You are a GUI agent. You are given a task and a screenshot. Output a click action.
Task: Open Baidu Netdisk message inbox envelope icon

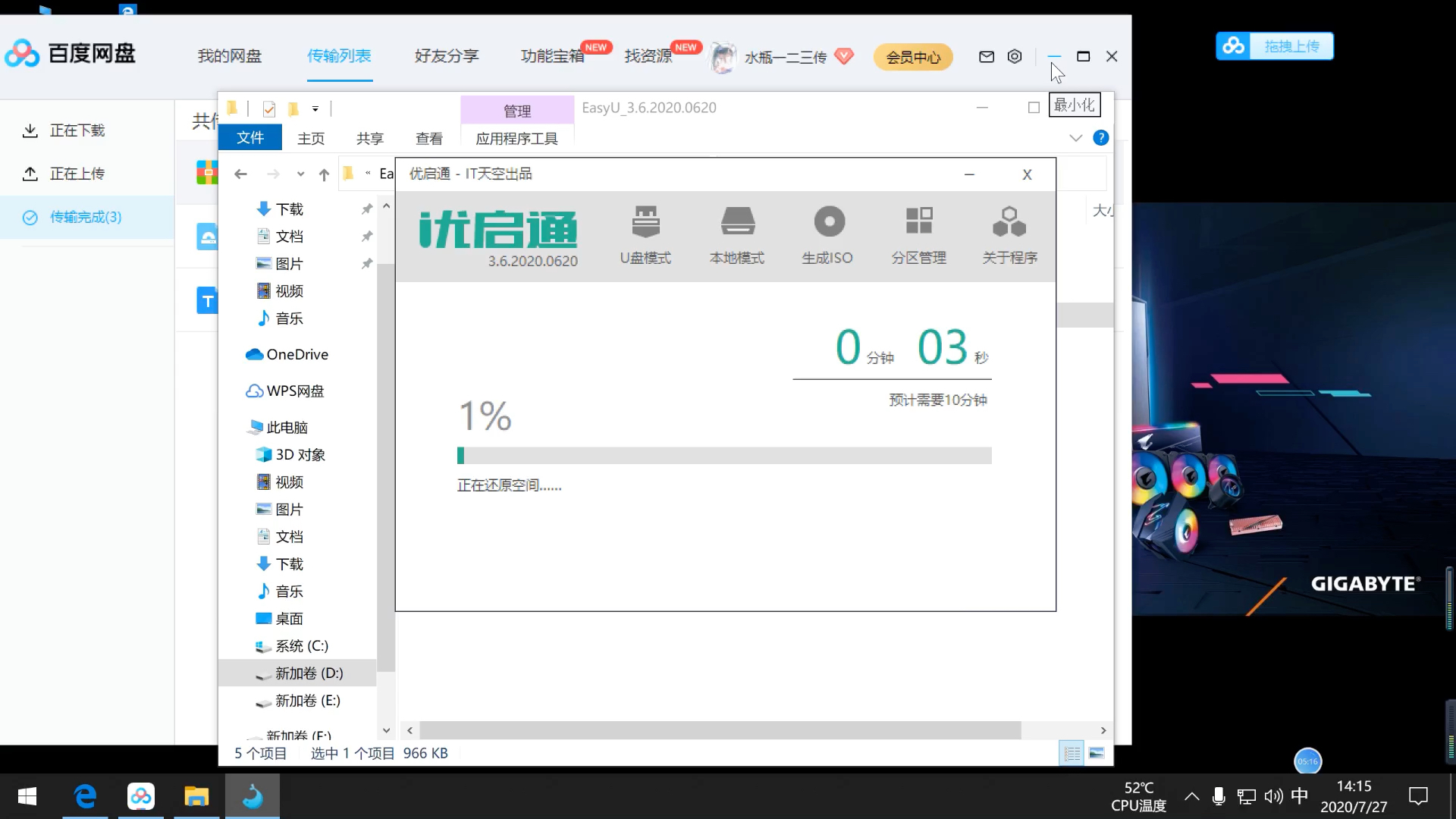pyautogui.click(x=986, y=56)
